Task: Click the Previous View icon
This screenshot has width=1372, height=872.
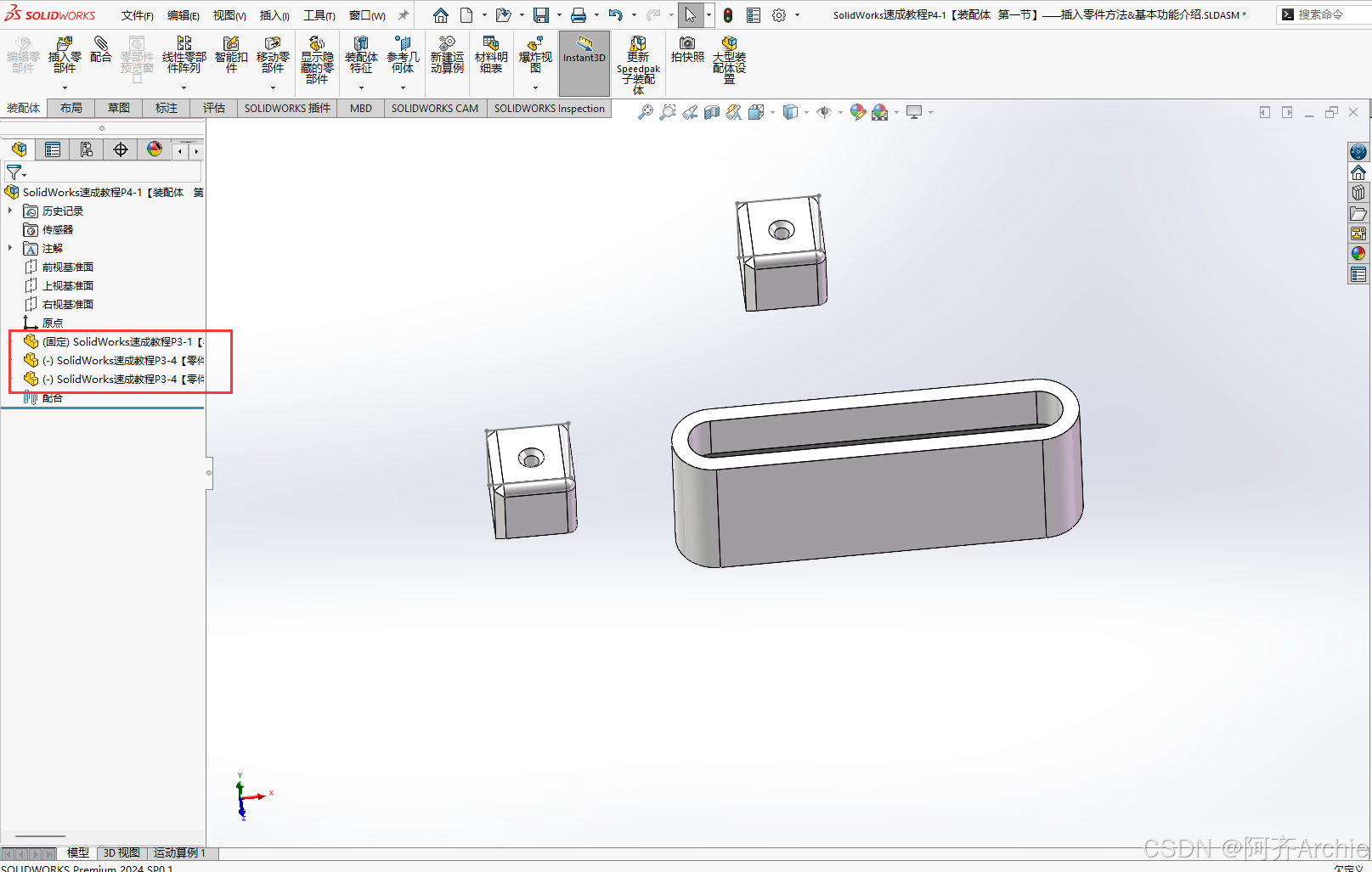Action: pyautogui.click(x=690, y=112)
